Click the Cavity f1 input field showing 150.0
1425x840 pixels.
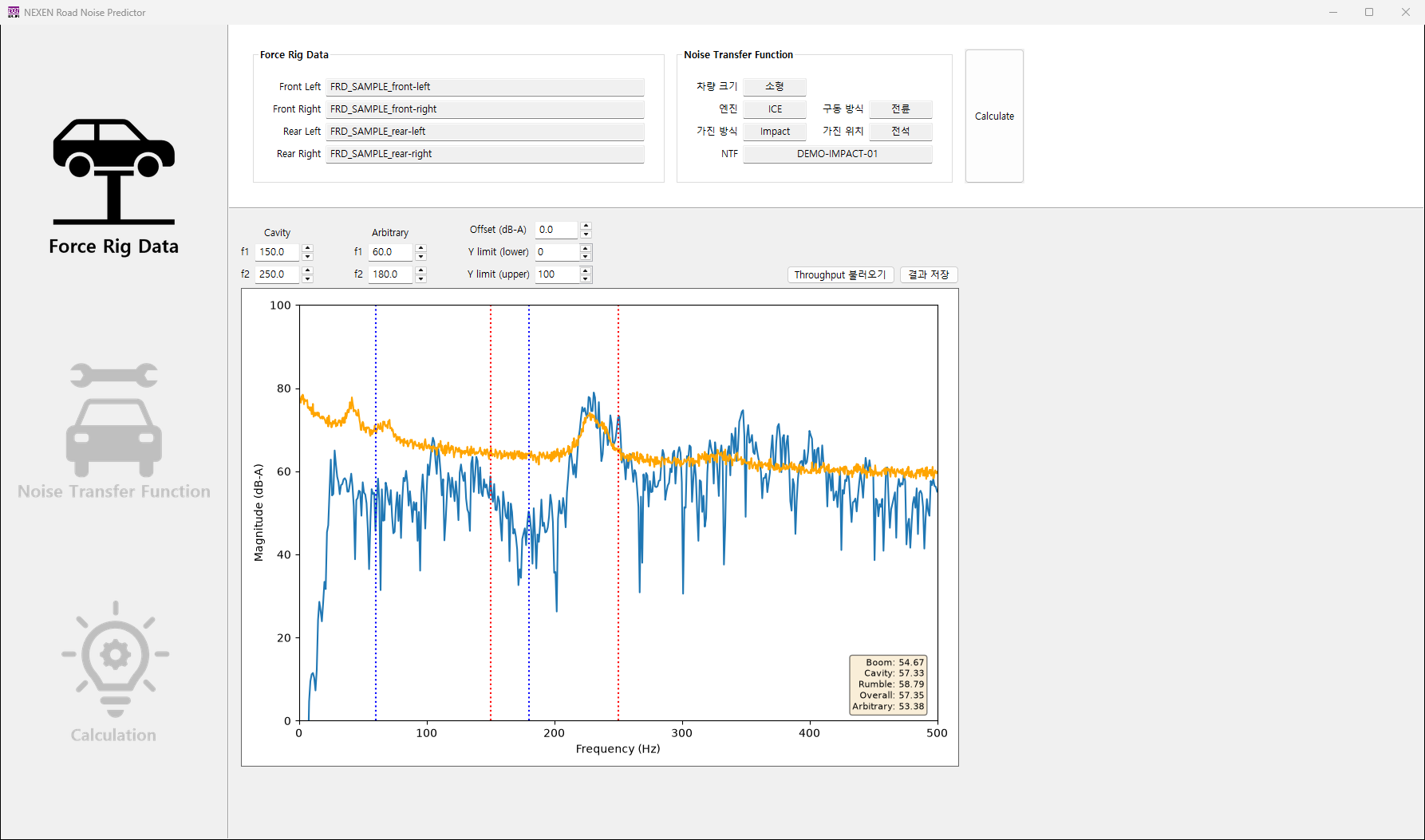point(278,252)
